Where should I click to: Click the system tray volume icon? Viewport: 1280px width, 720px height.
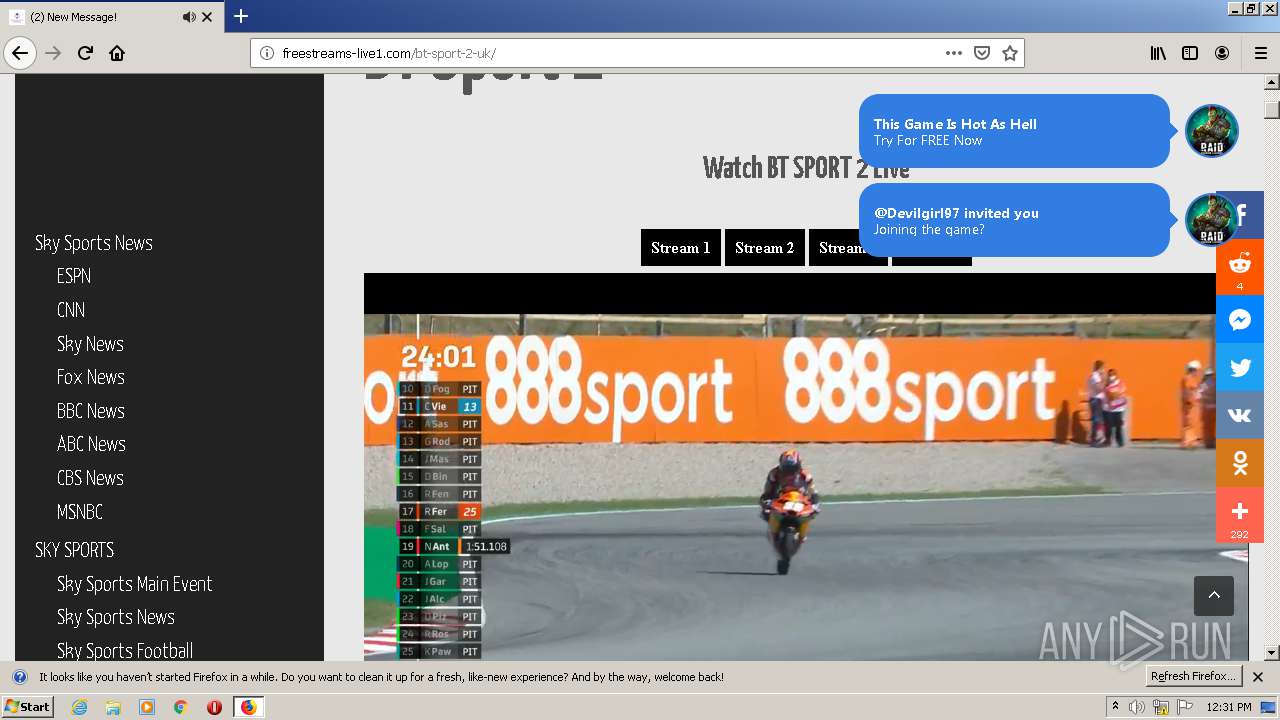[x=1137, y=707]
